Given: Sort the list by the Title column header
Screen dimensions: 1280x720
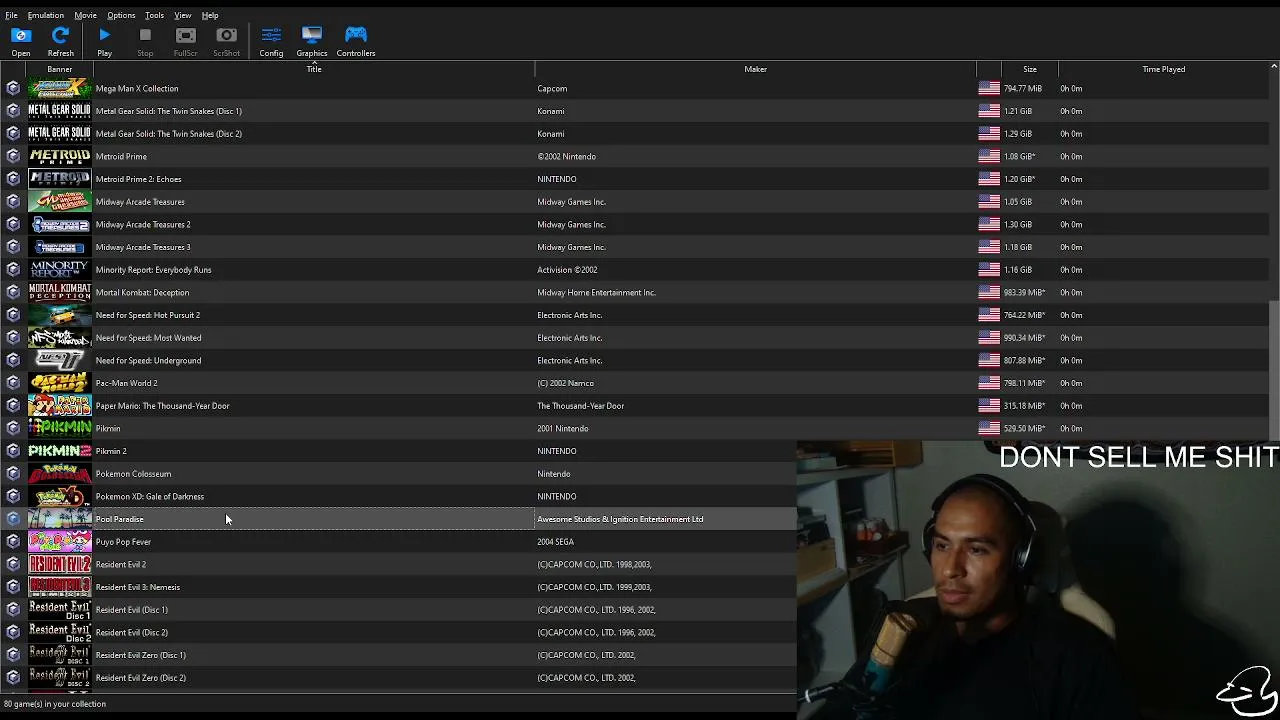Looking at the screenshot, I should click(x=314, y=69).
